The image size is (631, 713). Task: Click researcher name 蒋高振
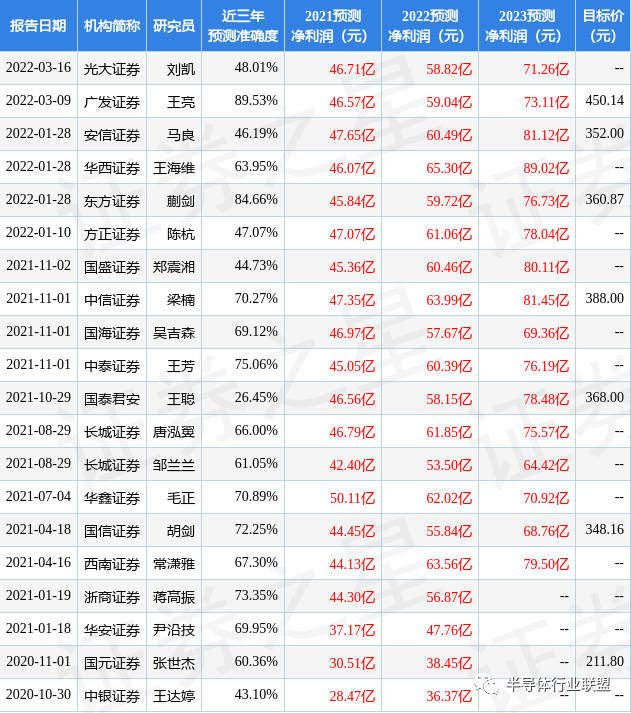click(x=174, y=597)
